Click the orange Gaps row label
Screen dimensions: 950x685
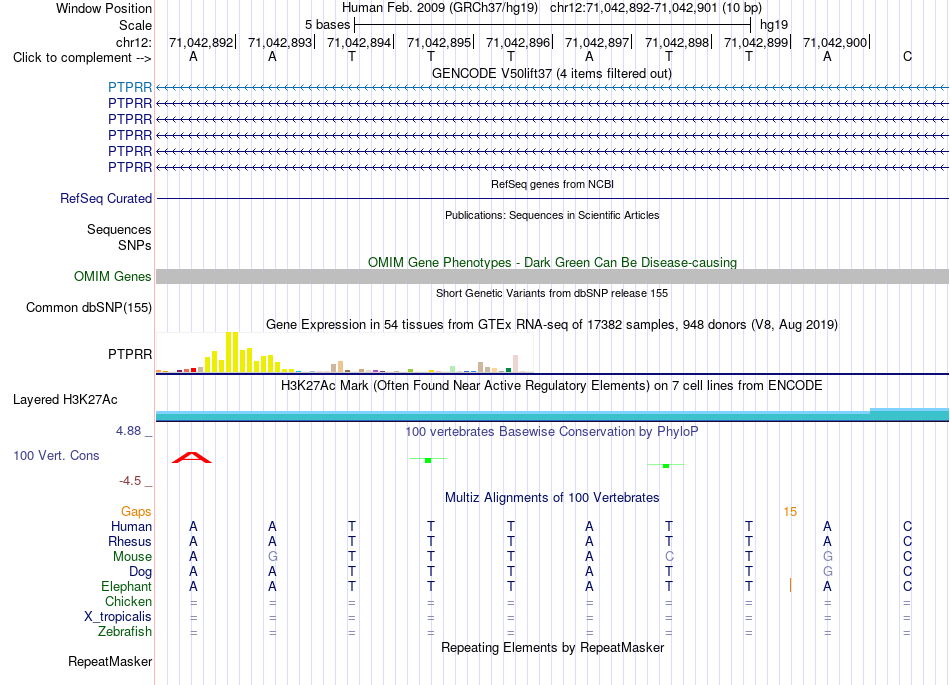coord(136,512)
